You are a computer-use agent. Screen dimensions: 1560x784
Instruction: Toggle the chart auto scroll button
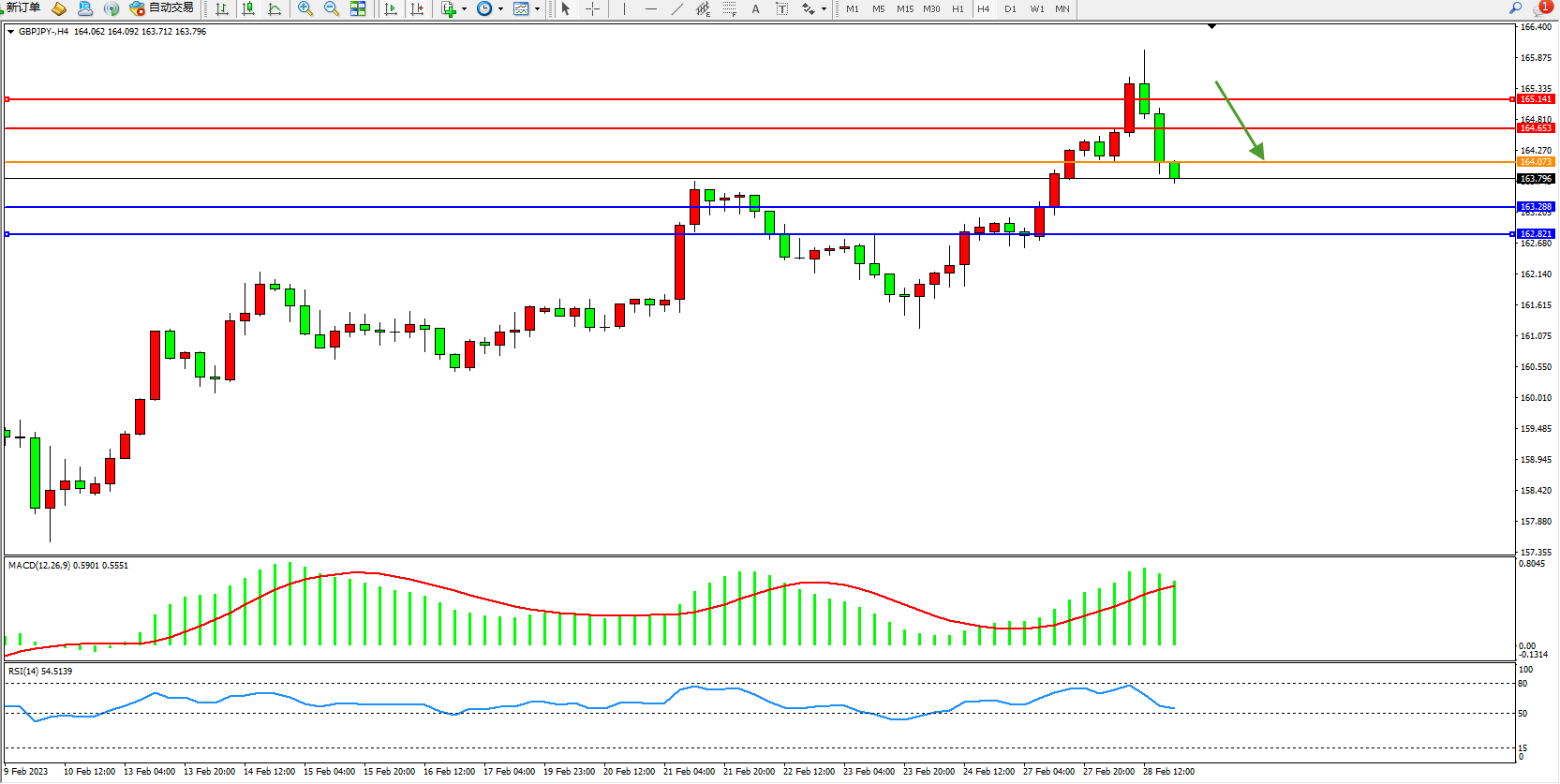[x=391, y=8]
